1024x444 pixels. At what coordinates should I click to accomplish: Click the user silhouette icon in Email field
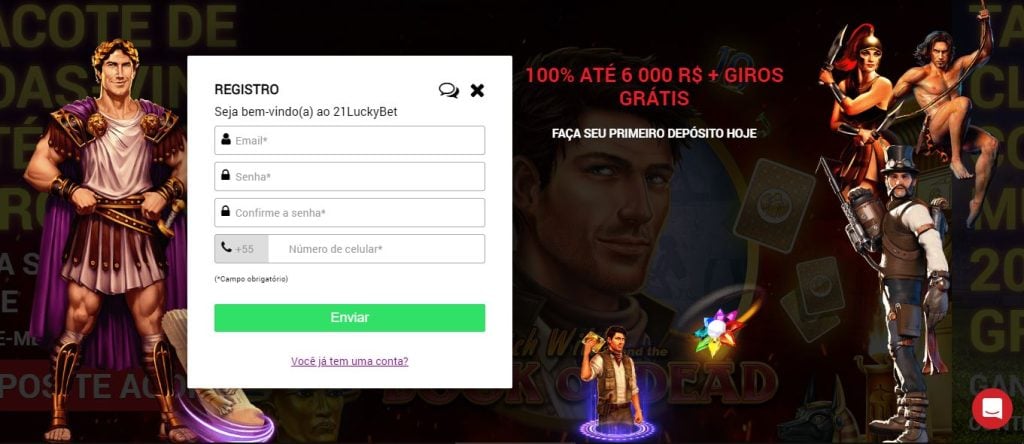tap(225, 139)
